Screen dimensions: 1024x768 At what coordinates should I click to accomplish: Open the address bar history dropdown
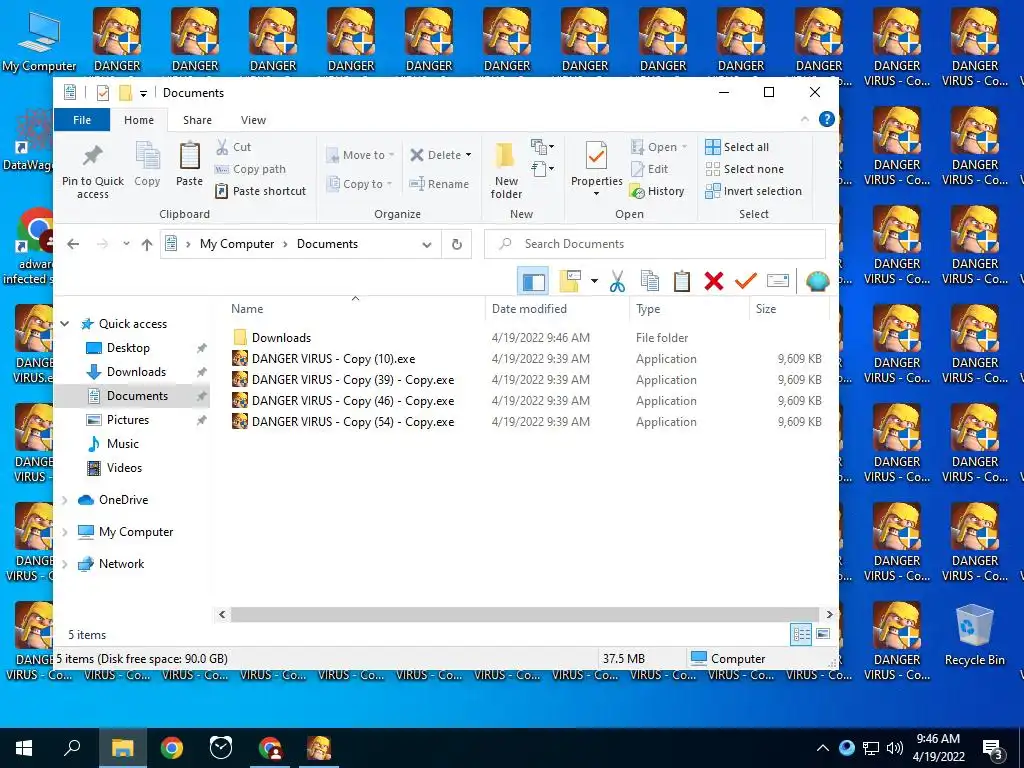coord(426,245)
